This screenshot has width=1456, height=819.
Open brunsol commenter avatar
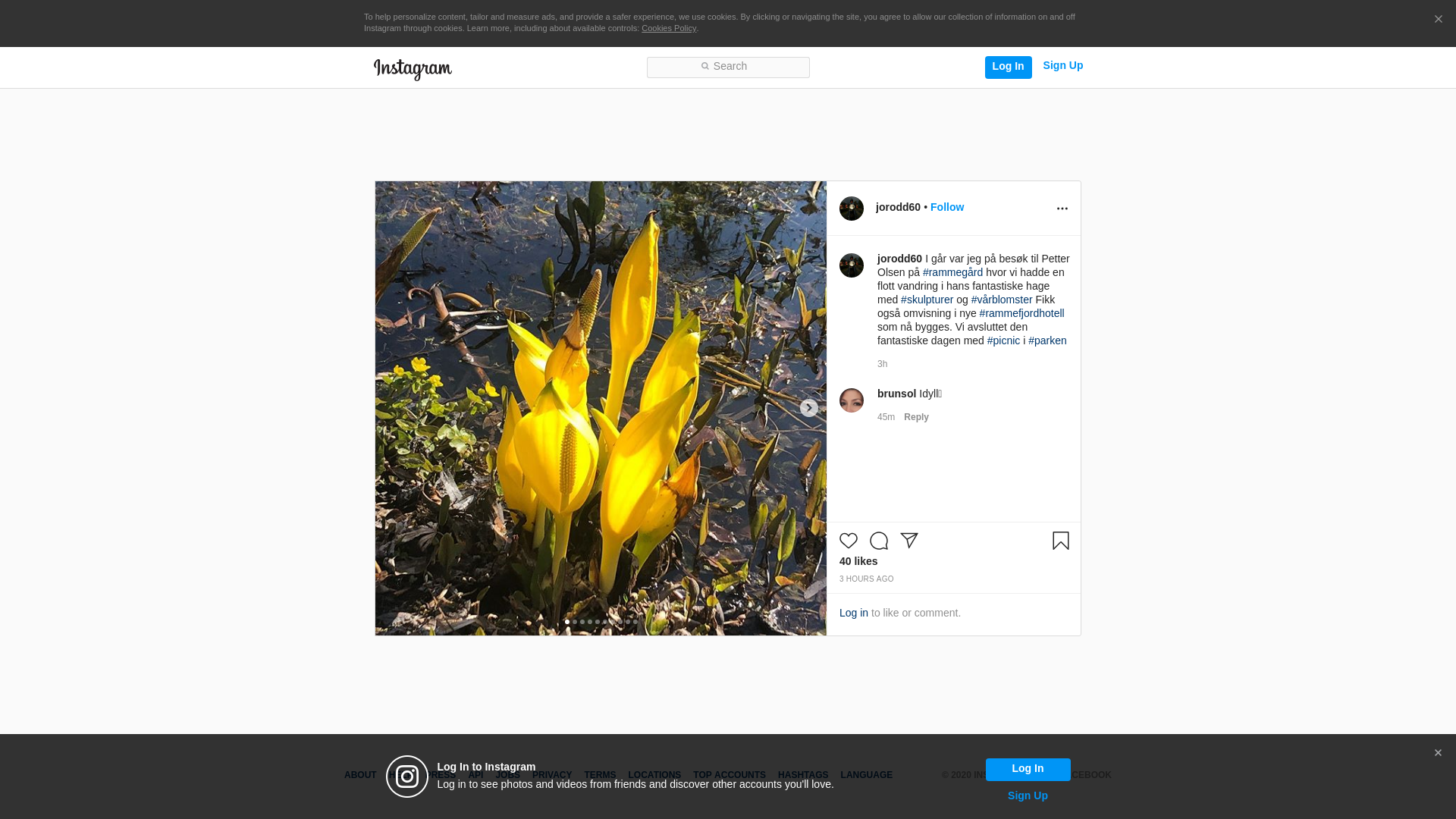(x=851, y=400)
